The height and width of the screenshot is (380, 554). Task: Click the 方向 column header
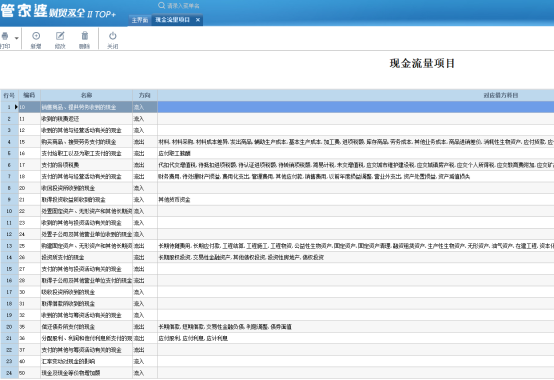click(x=145, y=95)
